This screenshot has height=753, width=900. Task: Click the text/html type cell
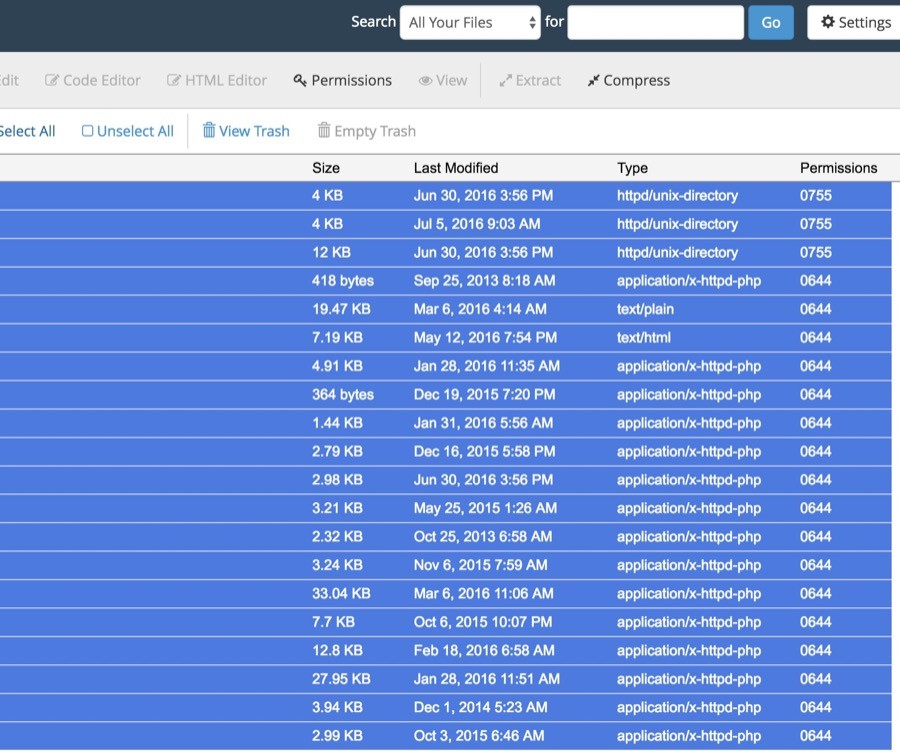click(643, 337)
